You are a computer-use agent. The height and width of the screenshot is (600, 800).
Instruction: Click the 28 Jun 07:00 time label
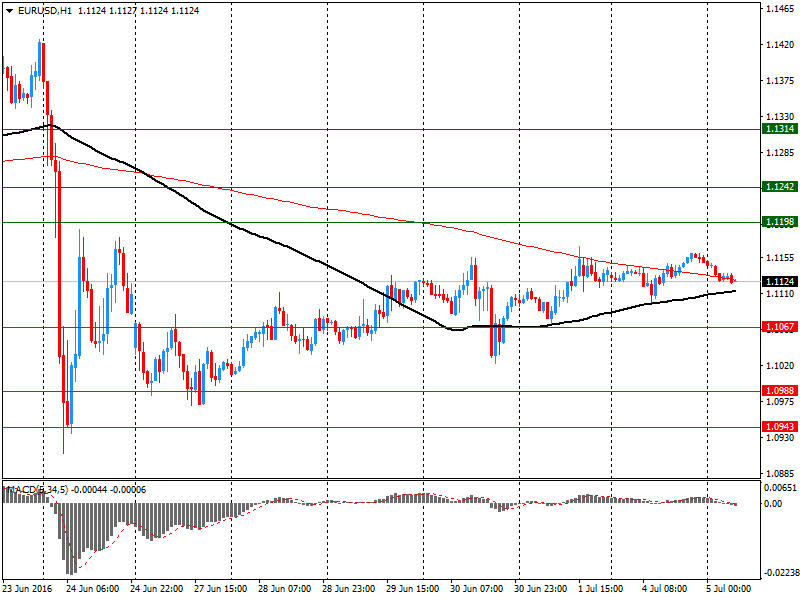click(284, 588)
